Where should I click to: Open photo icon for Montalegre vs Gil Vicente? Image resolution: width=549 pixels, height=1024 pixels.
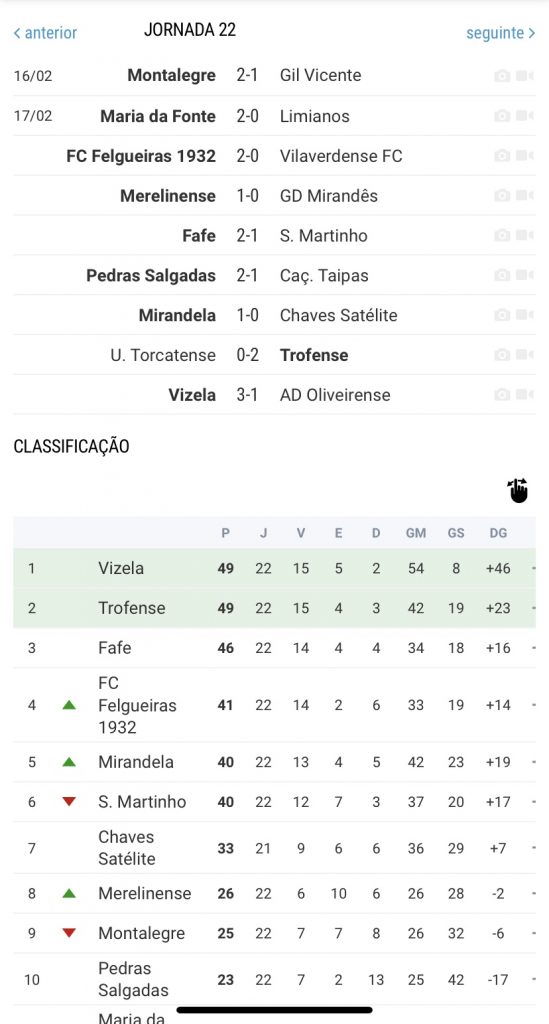501,76
